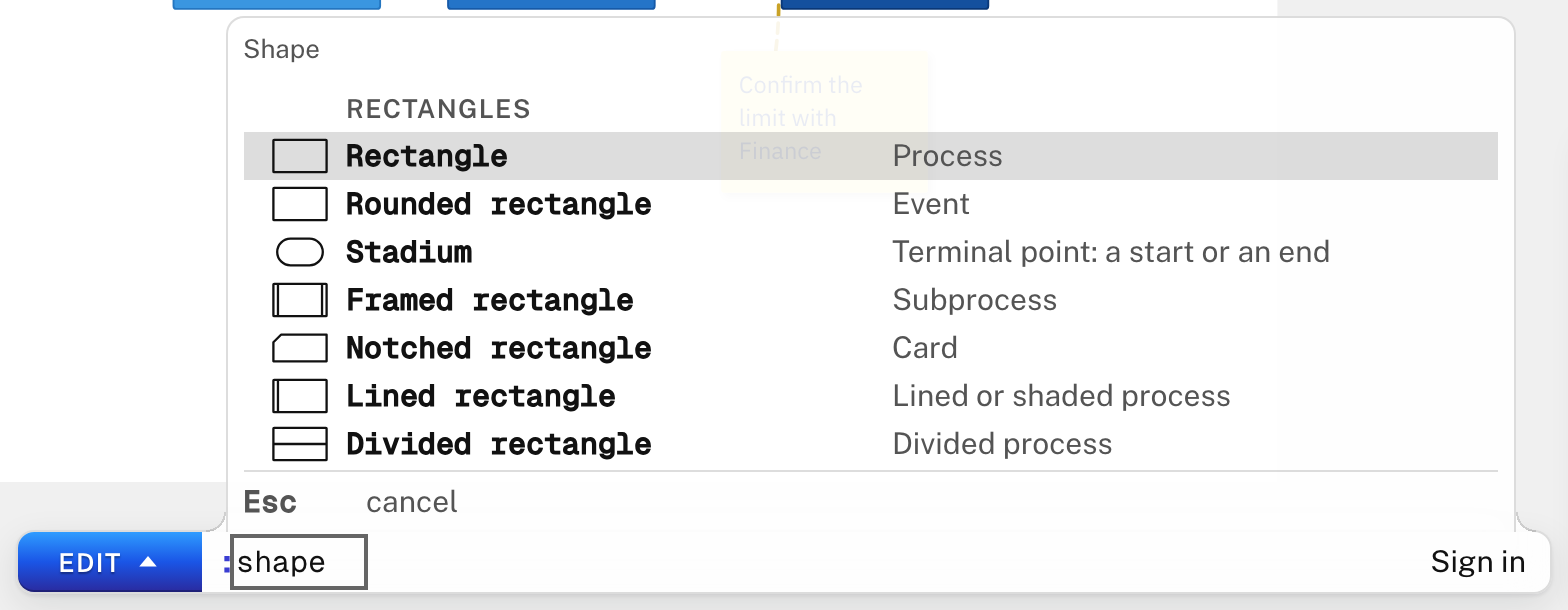Screen dimensions: 1568x610
Task: Expand the arrow next to EDIT
Action: coord(148,562)
